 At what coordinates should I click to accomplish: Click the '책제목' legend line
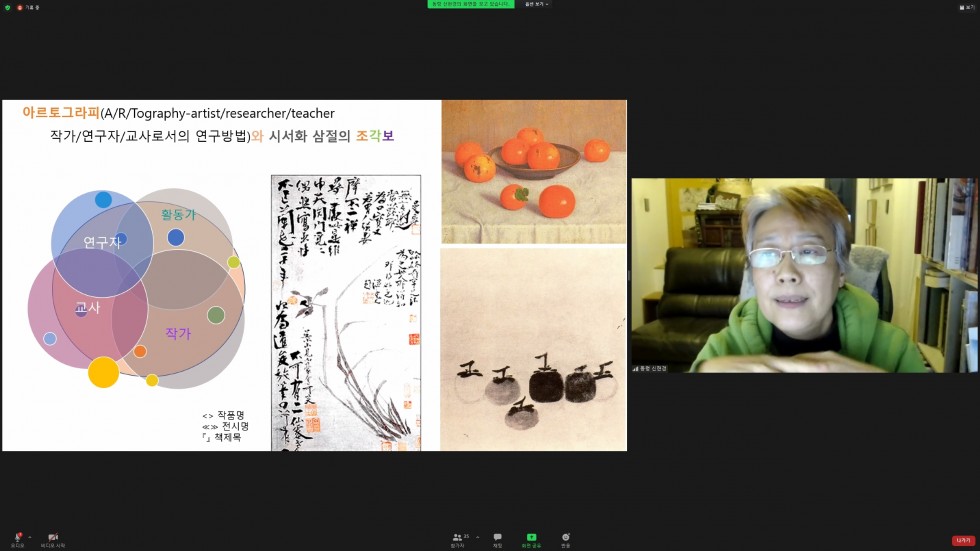221,437
